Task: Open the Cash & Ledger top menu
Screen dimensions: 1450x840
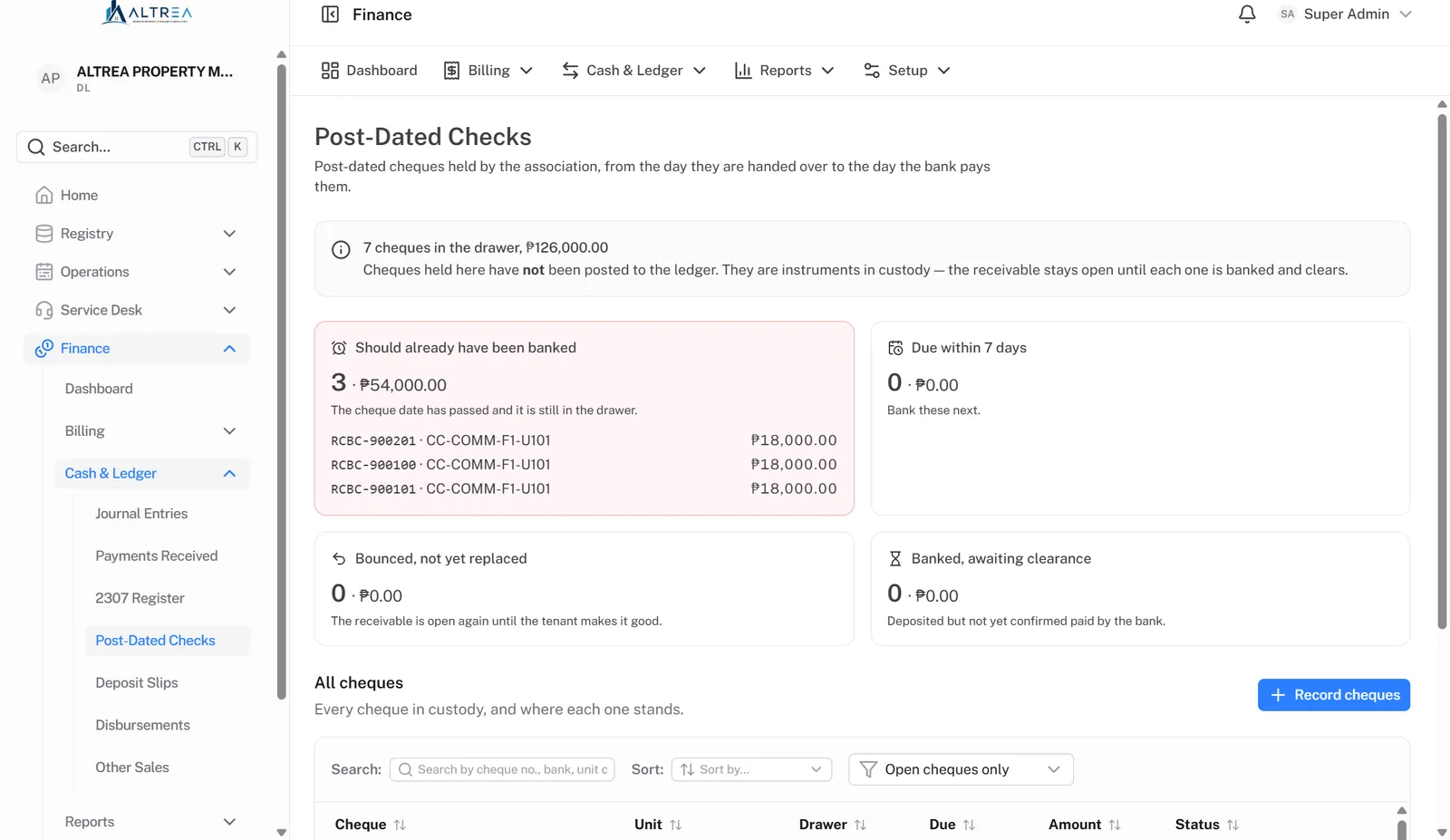Action: coord(633,71)
